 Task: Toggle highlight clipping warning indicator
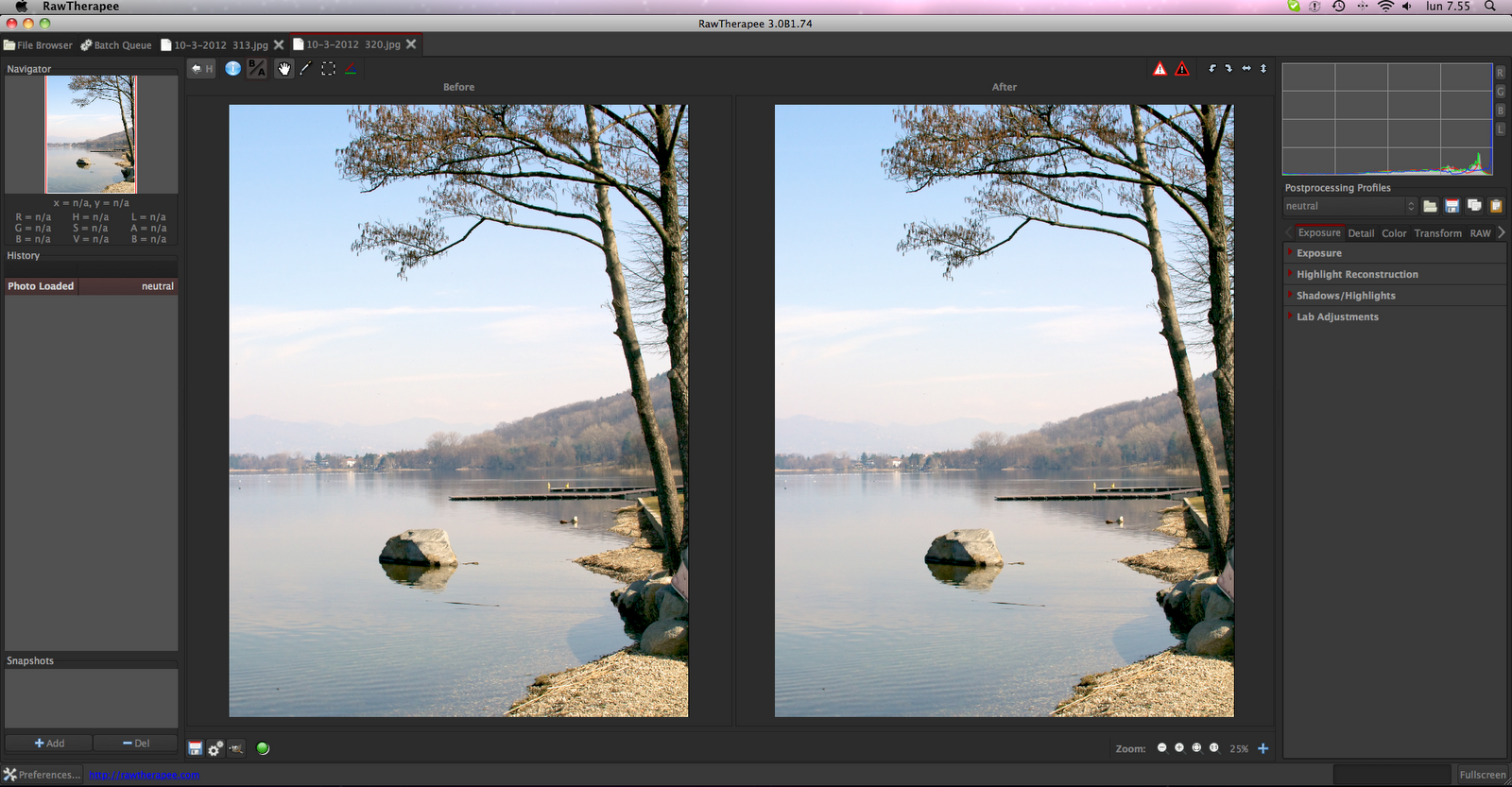1160,68
